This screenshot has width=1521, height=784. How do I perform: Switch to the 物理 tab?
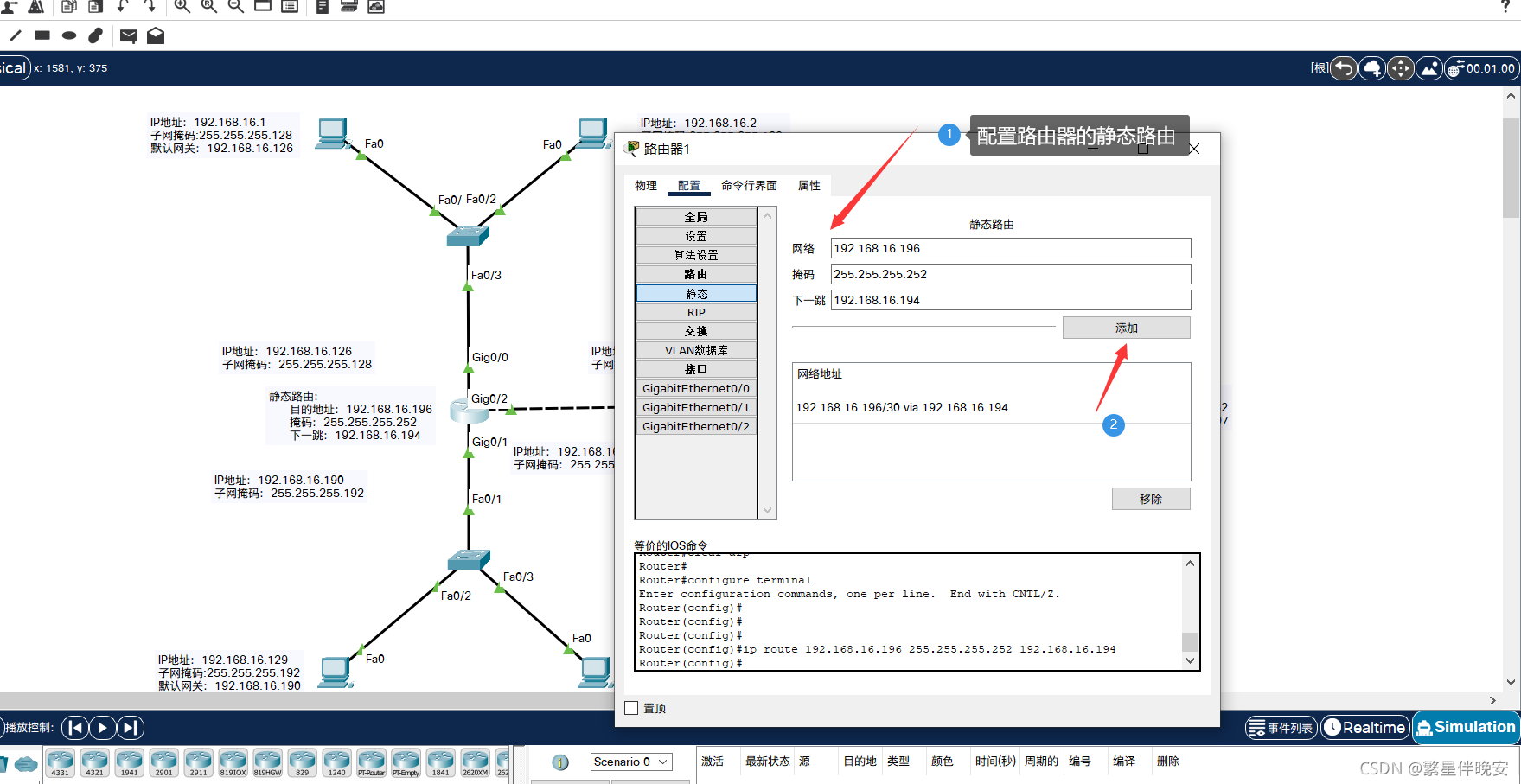point(646,186)
